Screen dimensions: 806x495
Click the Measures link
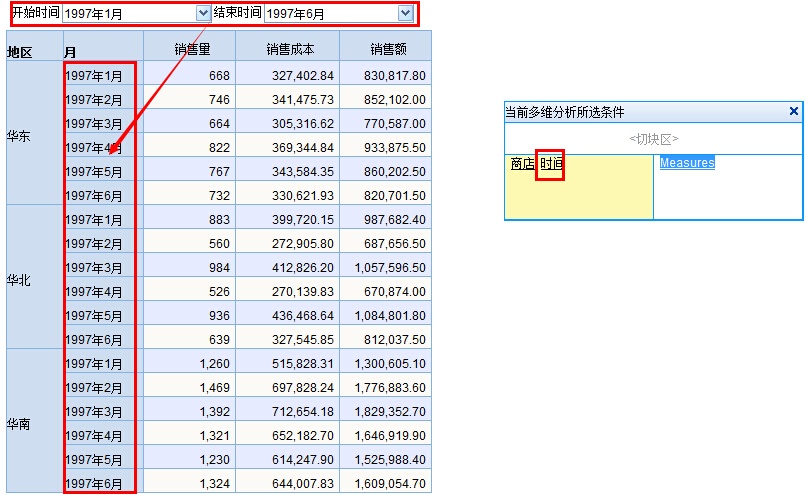[x=687, y=163]
